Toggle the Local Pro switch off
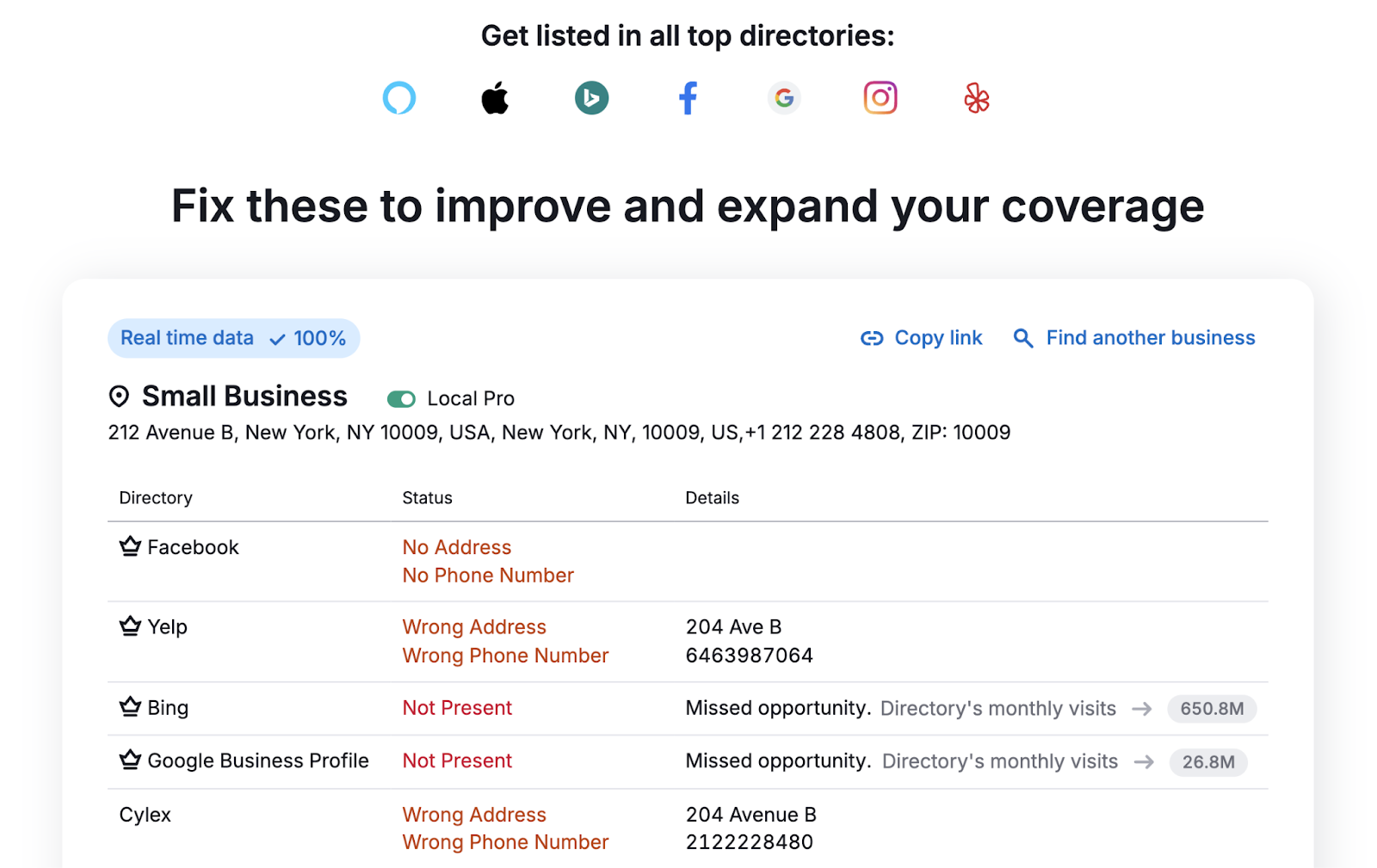Screen dimensions: 1377x868 (x=401, y=398)
